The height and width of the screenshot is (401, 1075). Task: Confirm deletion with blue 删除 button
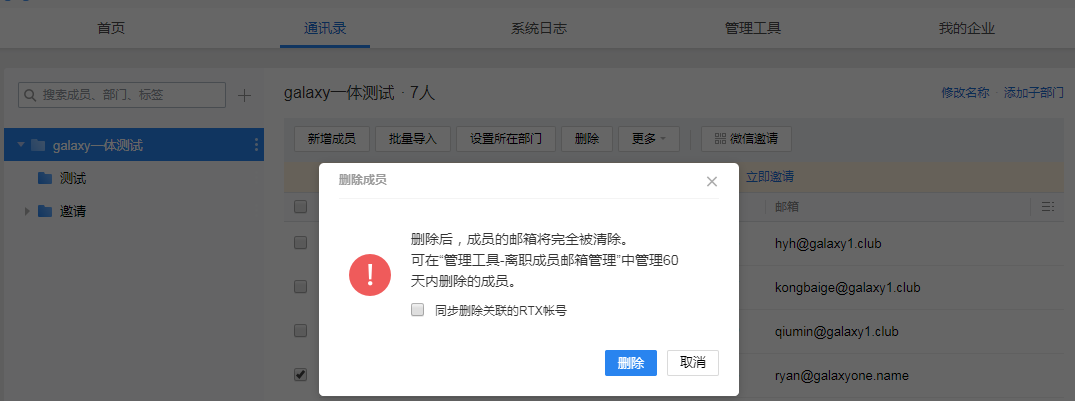pyautogui.click(x=630, y=363)
